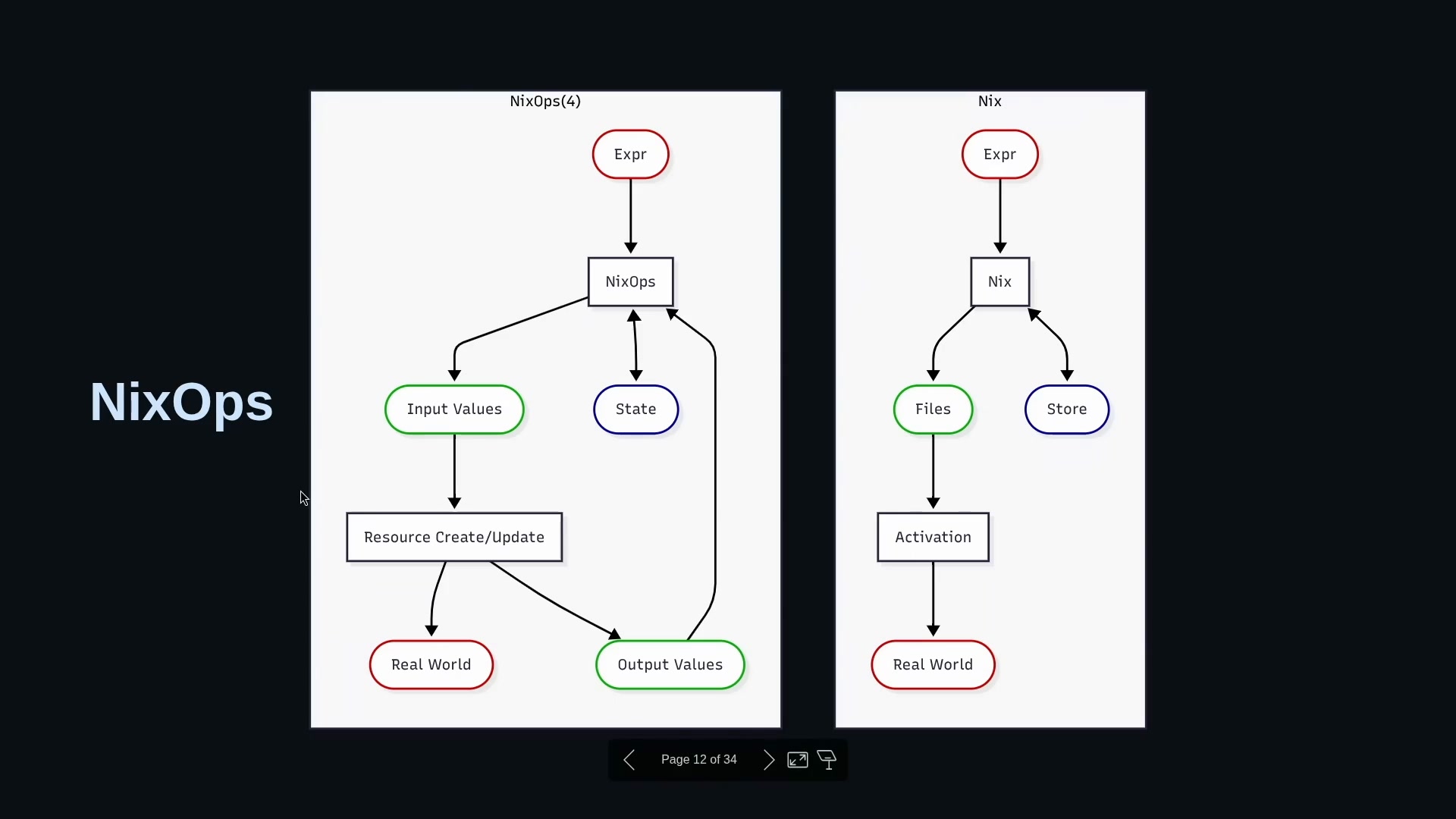Select the Activation box
This screenshot has width=1456, height=819.
coord(933,538)
